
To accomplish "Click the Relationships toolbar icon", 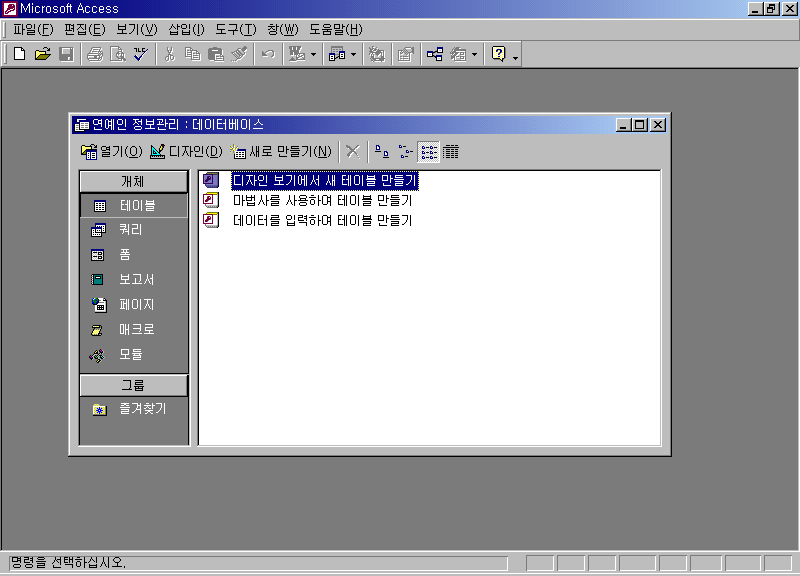I will [x=435, y=54].
